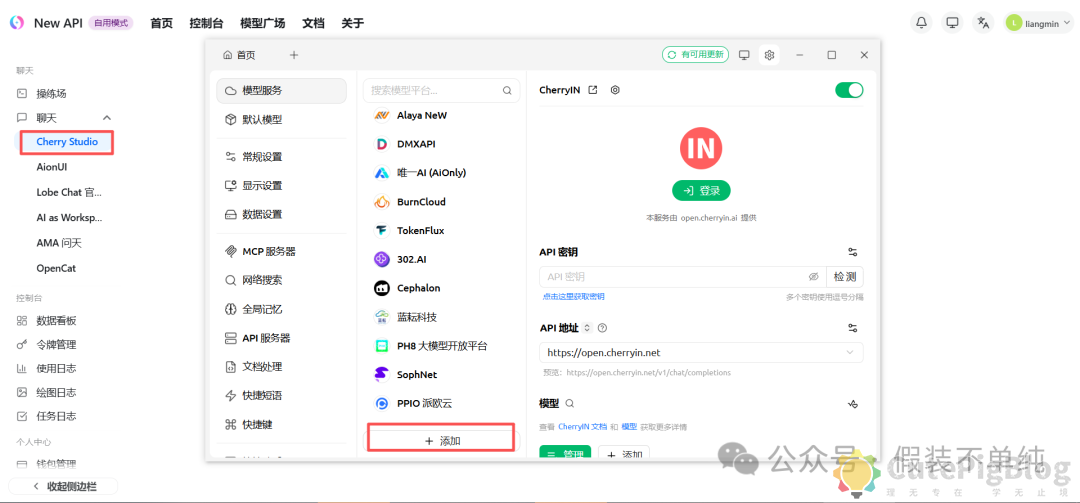Collapse the 聊天 sidebar group

[x=107, y=118]
